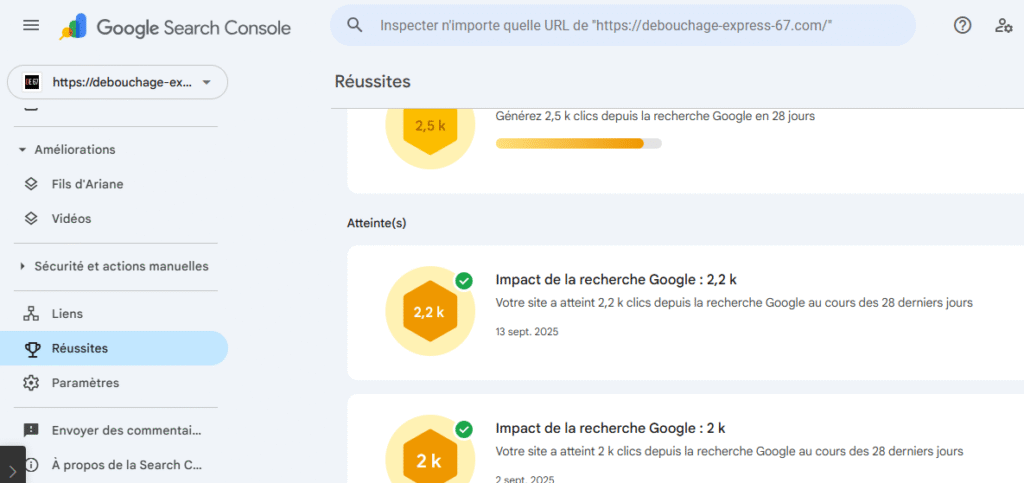Open À propos de la Search Console
Viewport: 1024px width, 483px height.
point(126,464)
